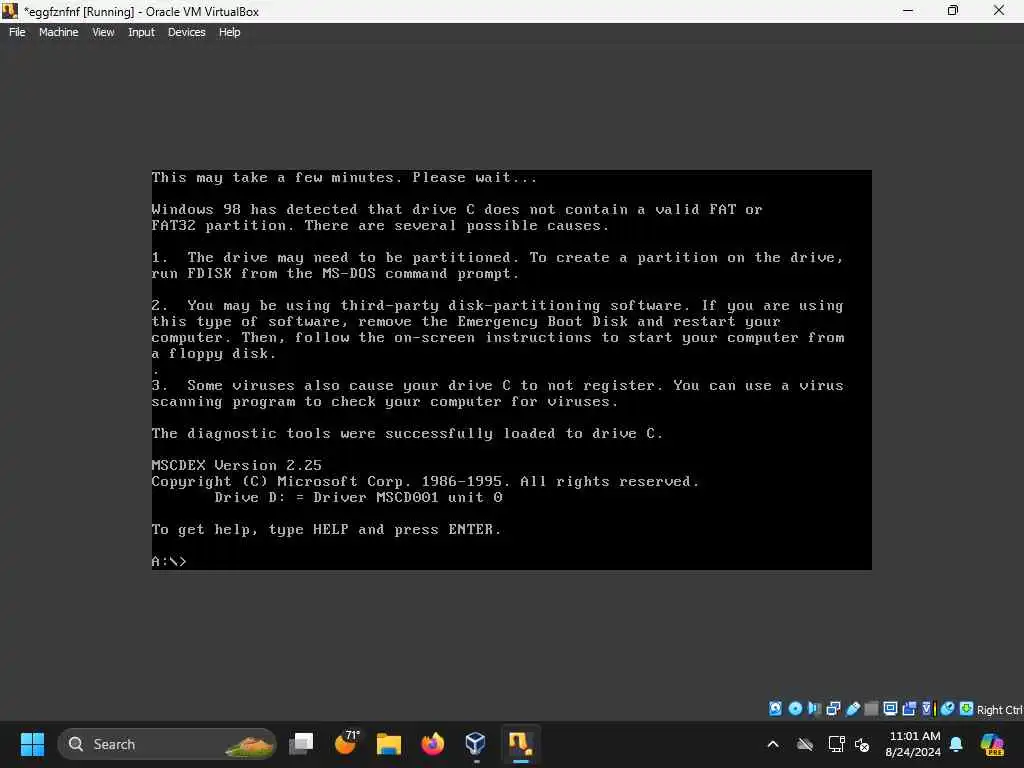
Task: Click the USB devices indicator icon
Action: (x=853, y=709)
